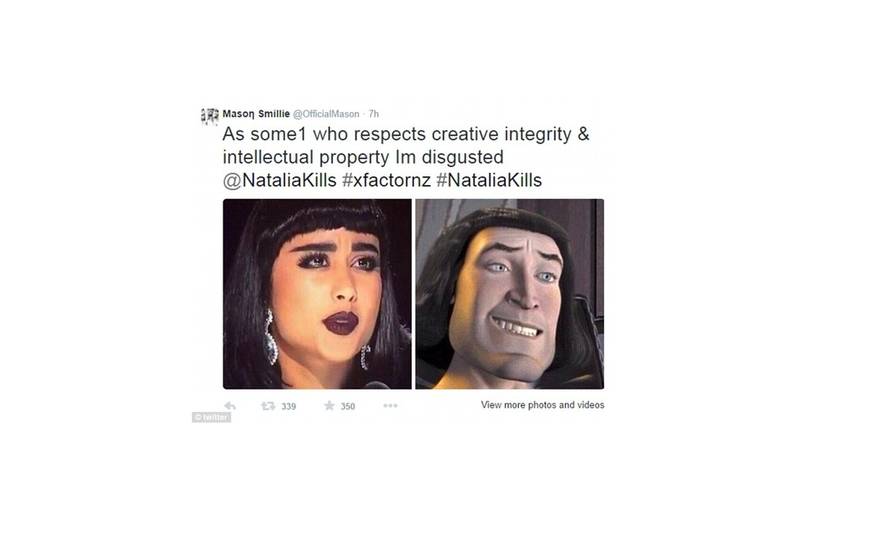
Task: Retweet using the retweet arrows icon
Action: tap(268, 406)
